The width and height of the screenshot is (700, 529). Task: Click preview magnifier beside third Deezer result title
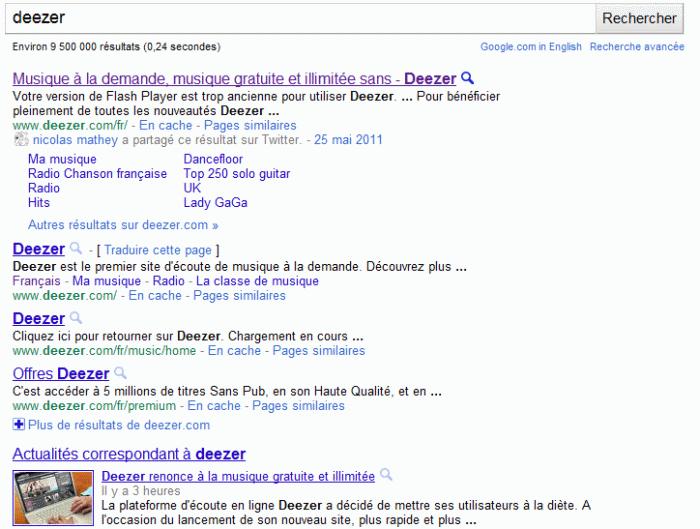pyautogui.click(x=75, y=319)
